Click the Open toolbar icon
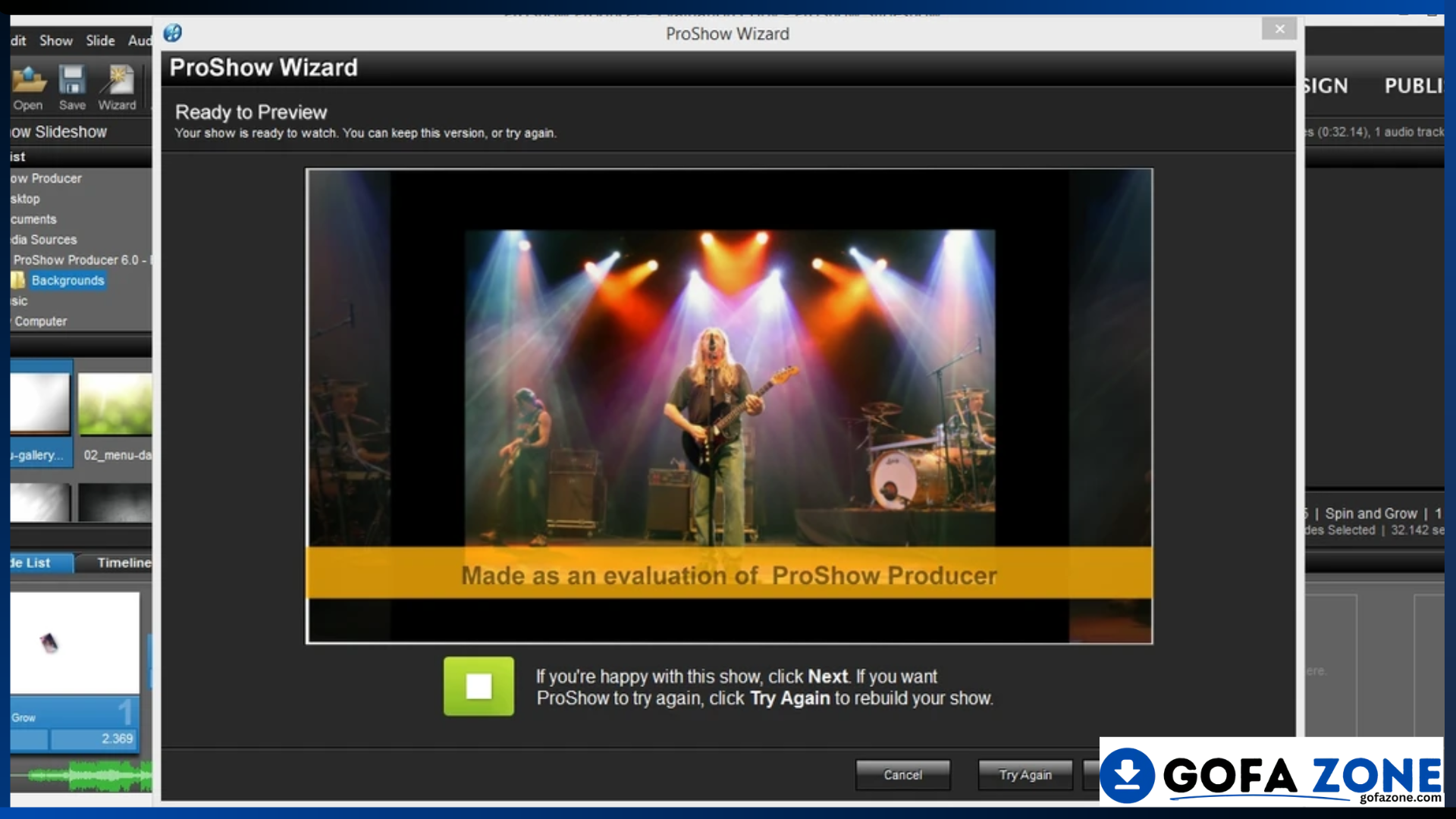 (28, 88)
